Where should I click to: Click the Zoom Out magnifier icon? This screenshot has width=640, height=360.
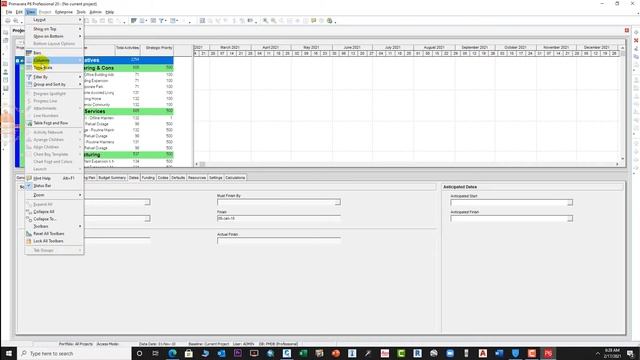(x=273, y=21)
